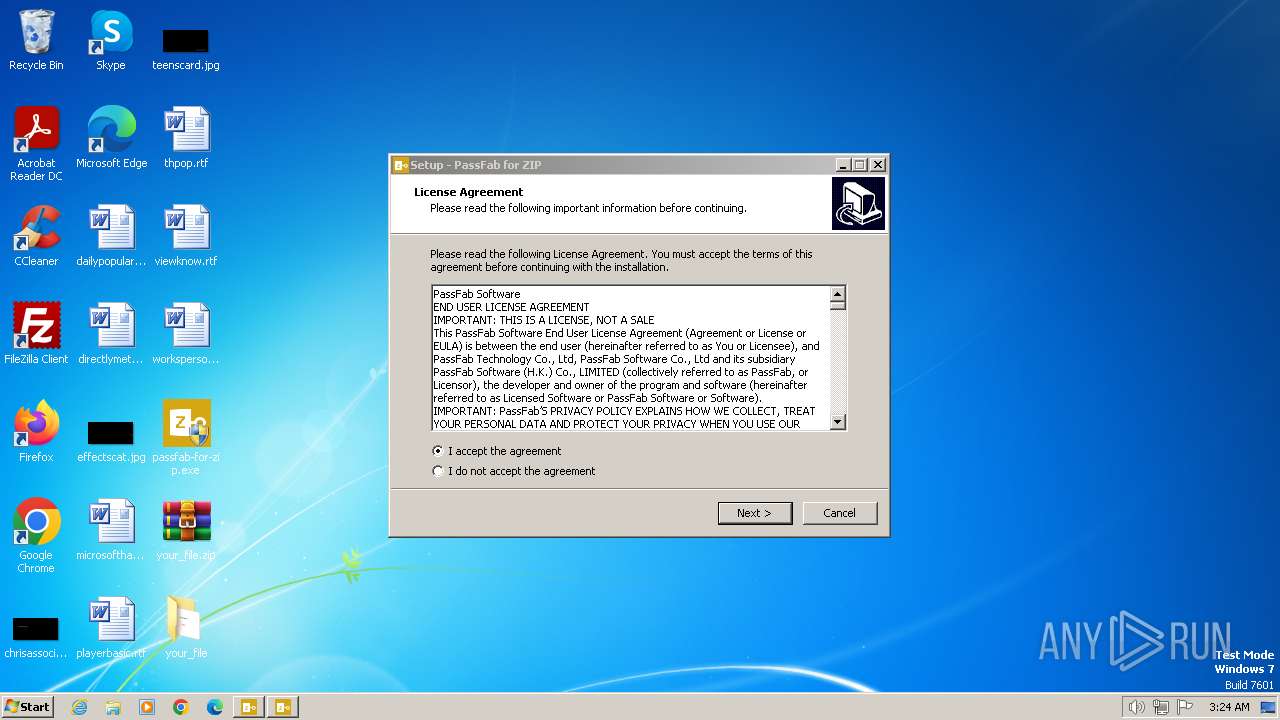
Task: Close the PassFab setup window
Action: click(878, 165)
